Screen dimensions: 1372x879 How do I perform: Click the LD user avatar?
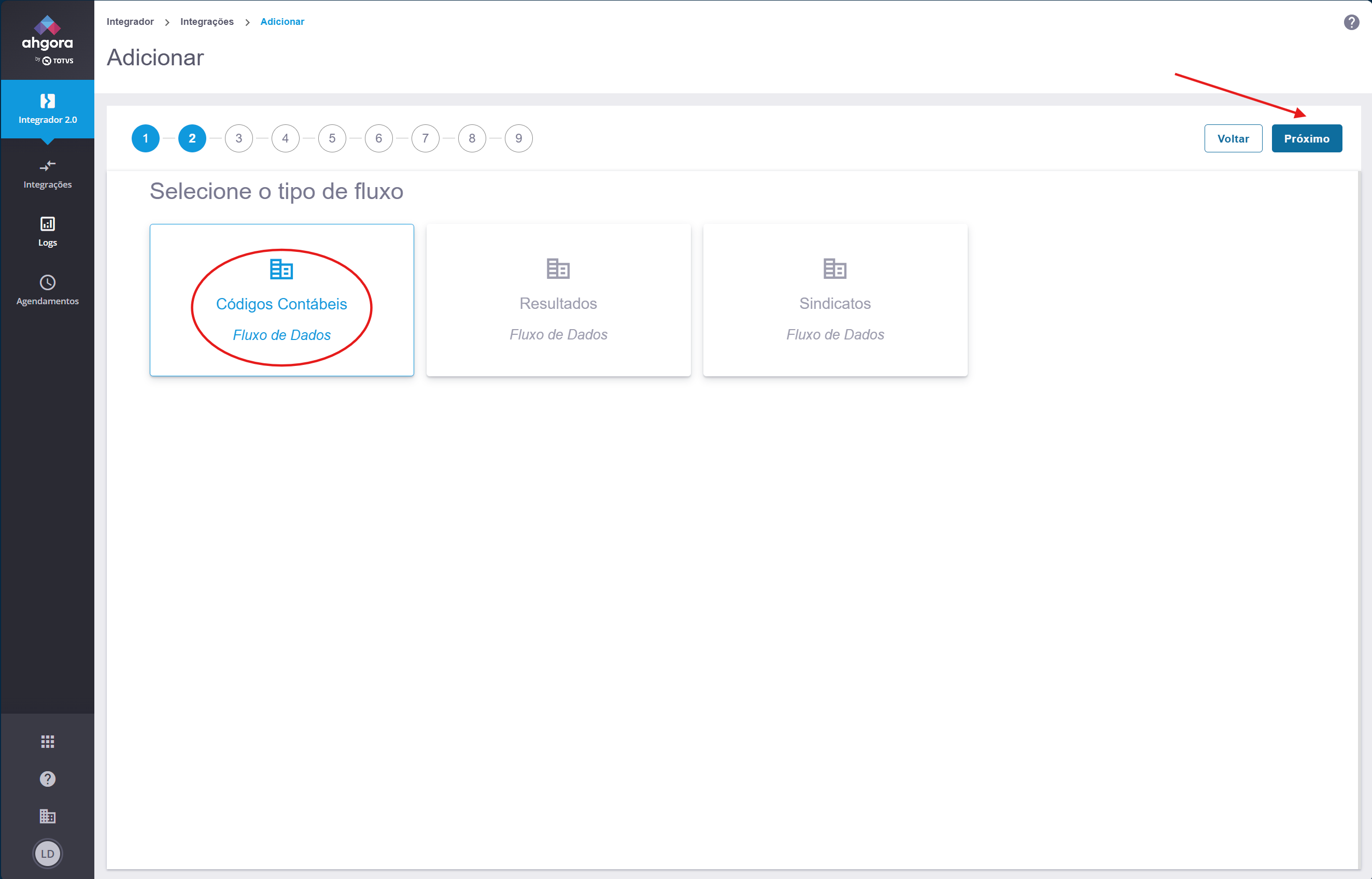click(x=47, y=854)
